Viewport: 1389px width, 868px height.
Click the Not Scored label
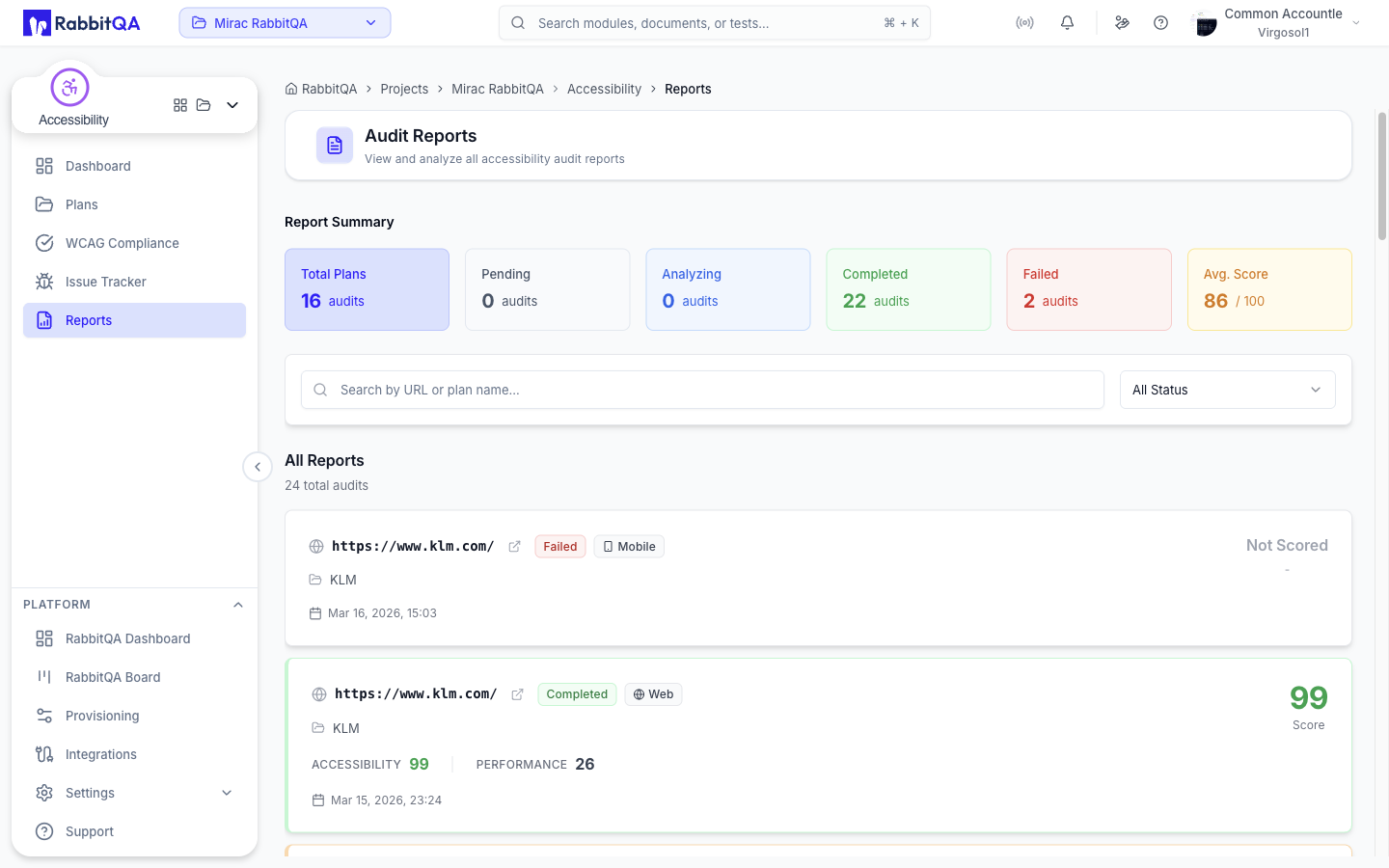click(x=1287, y=545)
